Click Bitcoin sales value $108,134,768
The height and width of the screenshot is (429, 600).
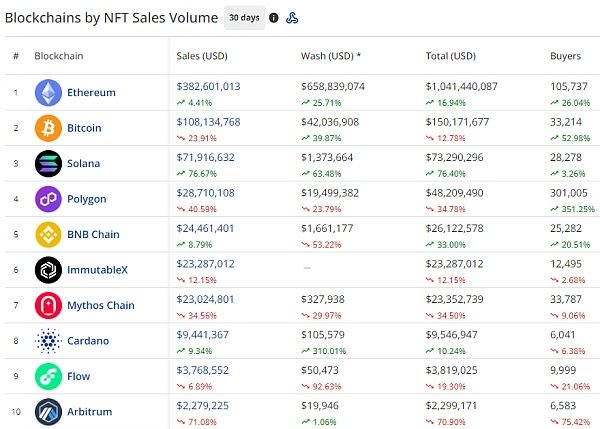(208, 122)
